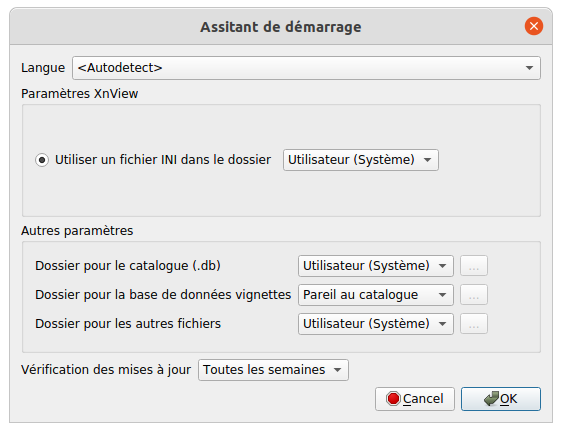Click the Cancel button
562x432 pixels.
[415, 399]
